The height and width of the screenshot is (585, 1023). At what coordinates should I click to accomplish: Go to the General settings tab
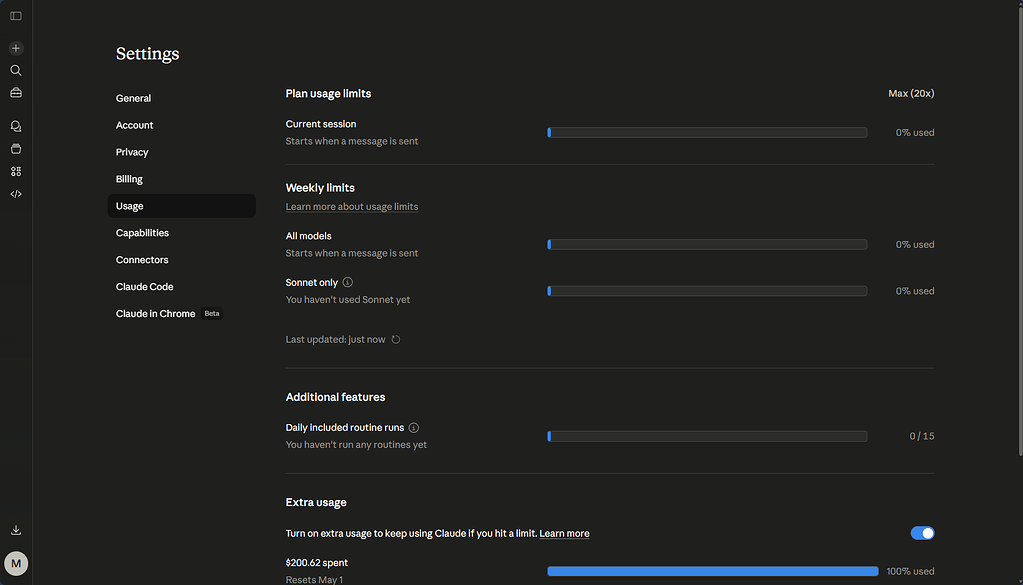click(181, 98)
